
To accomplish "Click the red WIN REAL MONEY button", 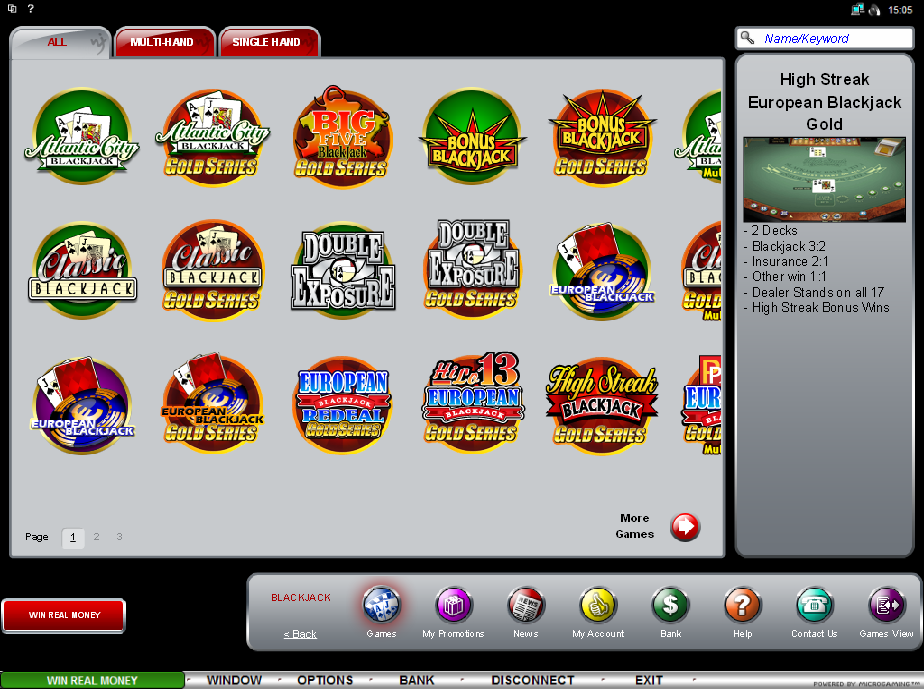I will 64,615.
